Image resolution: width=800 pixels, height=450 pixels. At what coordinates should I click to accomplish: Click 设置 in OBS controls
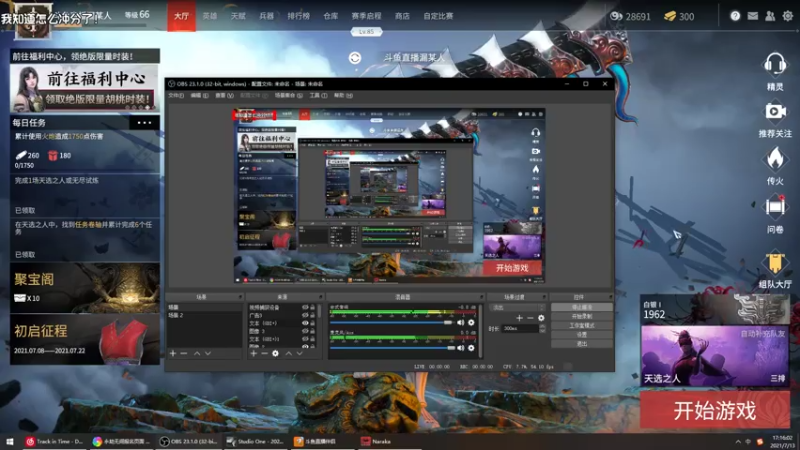point(582,335)
